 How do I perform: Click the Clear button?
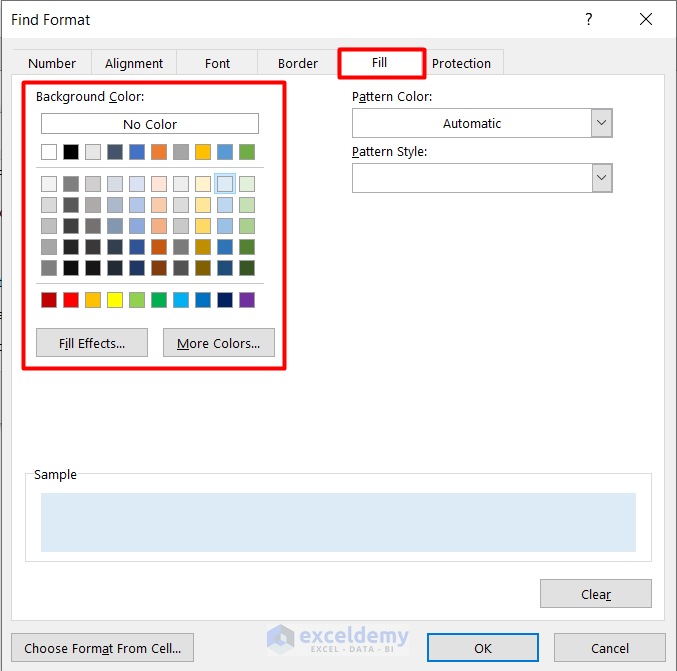(596, 594)
